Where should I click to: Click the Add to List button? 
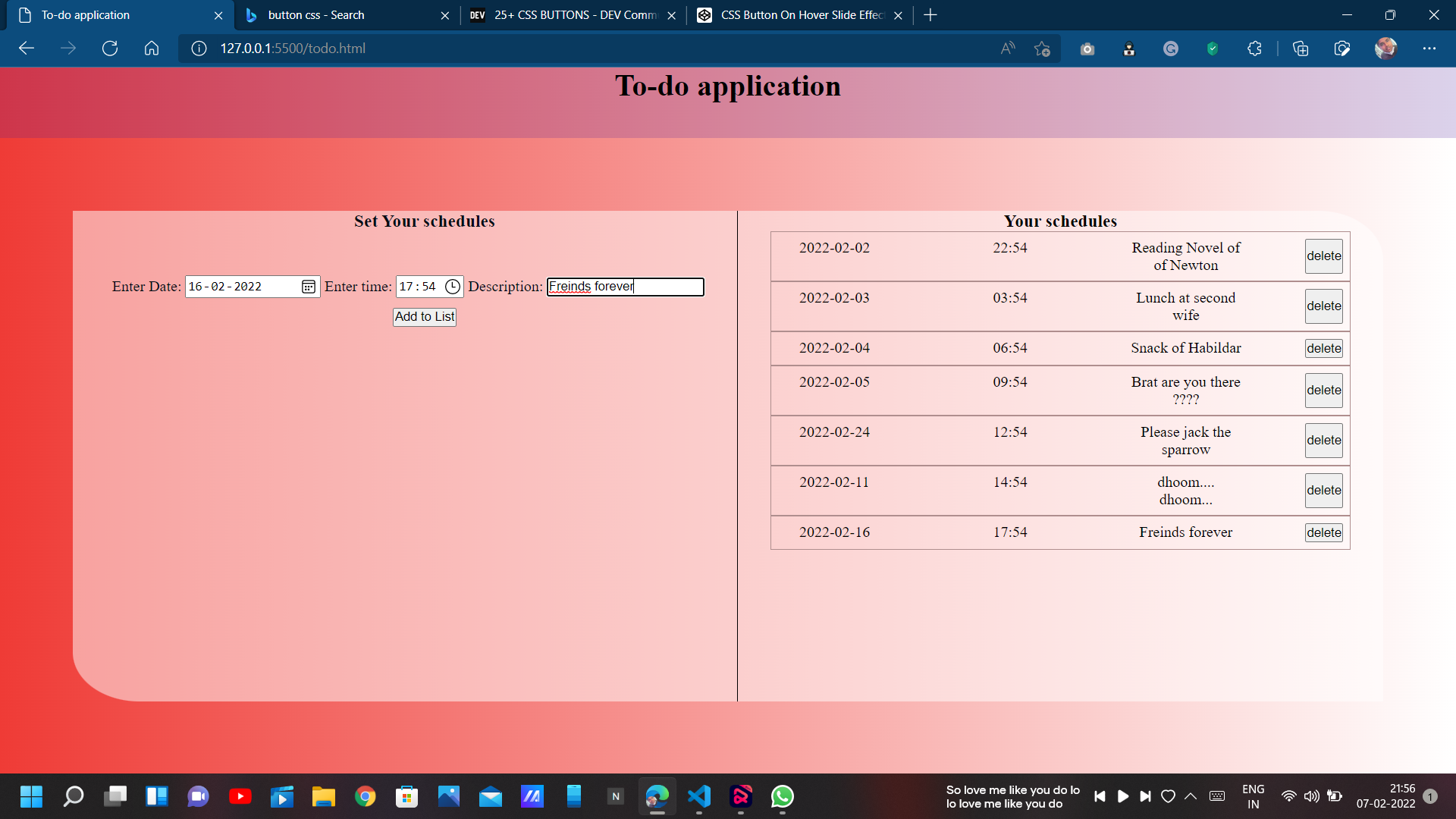pos(425,317)
